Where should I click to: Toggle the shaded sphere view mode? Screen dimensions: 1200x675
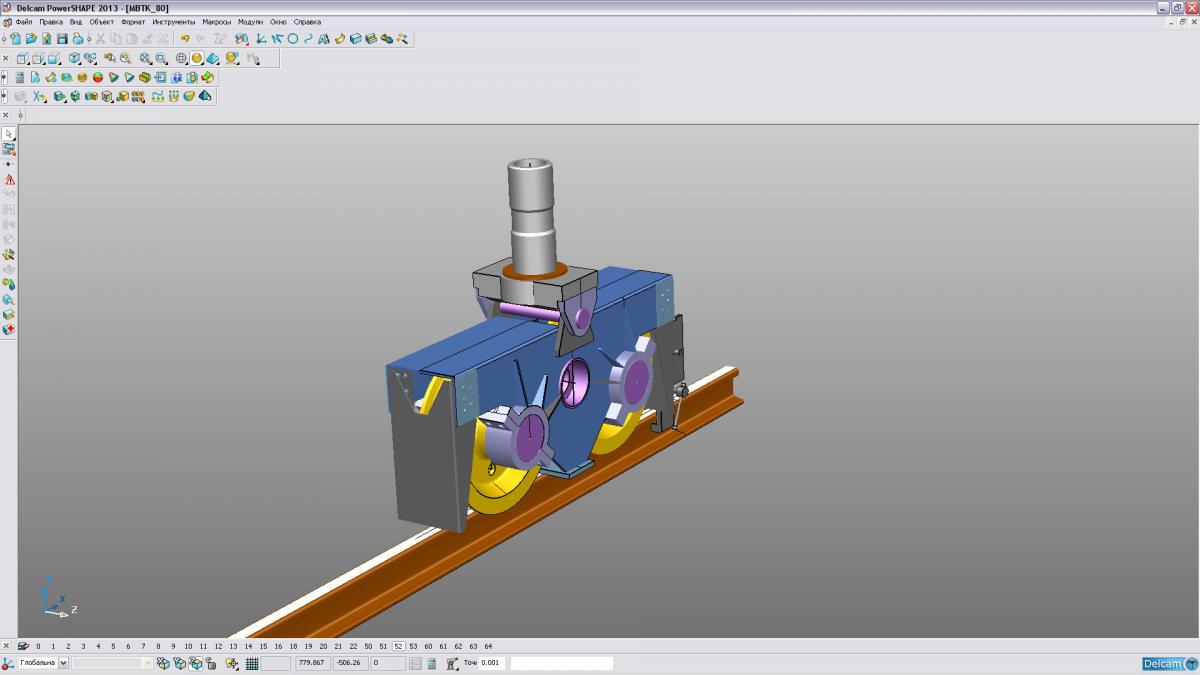pyautogui.click(x=197, y=59)
